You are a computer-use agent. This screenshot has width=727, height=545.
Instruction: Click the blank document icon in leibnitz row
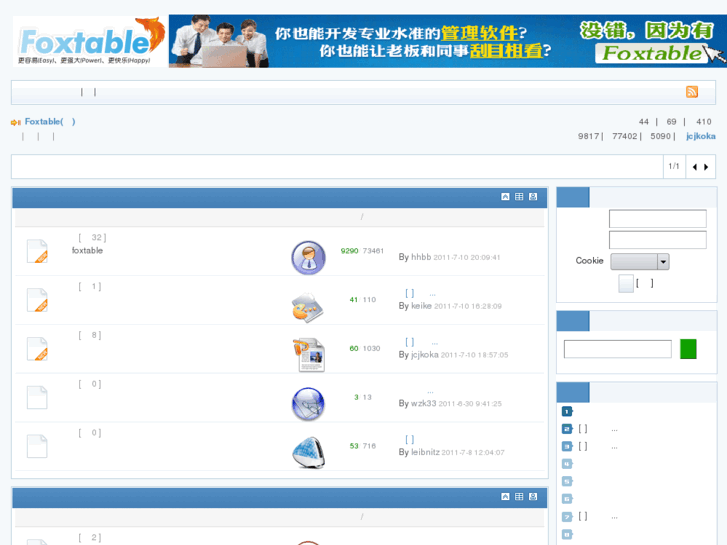pos(37,446)
